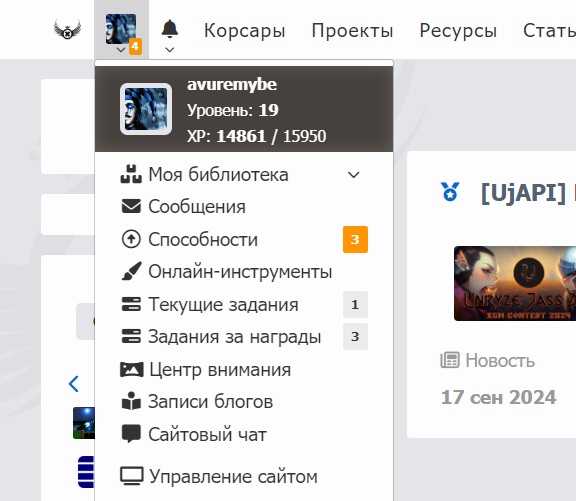Screen dimensions: 576x501
Task: Click the Сайтовый чат speech bubble icon
Action: [131, 434]
